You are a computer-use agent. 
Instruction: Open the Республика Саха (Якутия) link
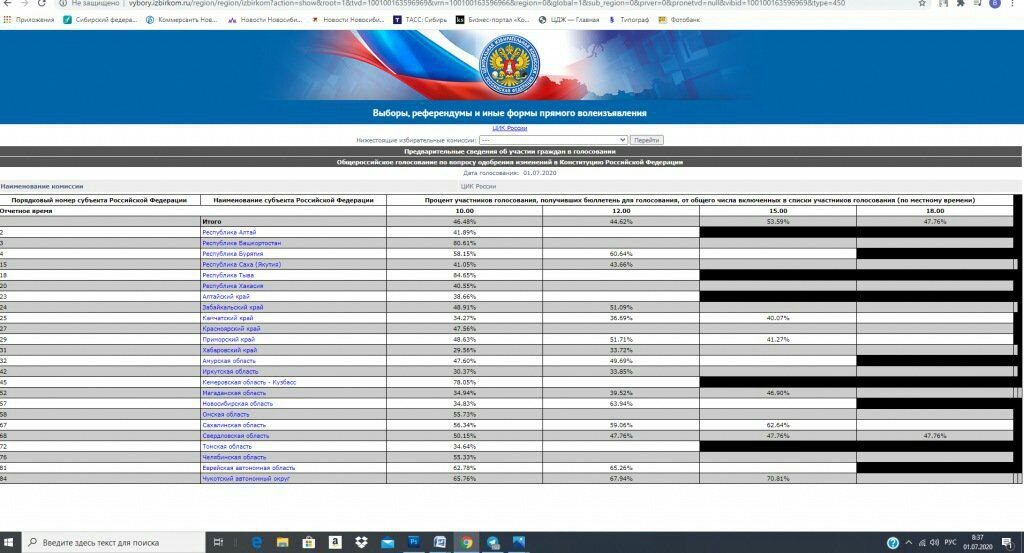point(242,264)
